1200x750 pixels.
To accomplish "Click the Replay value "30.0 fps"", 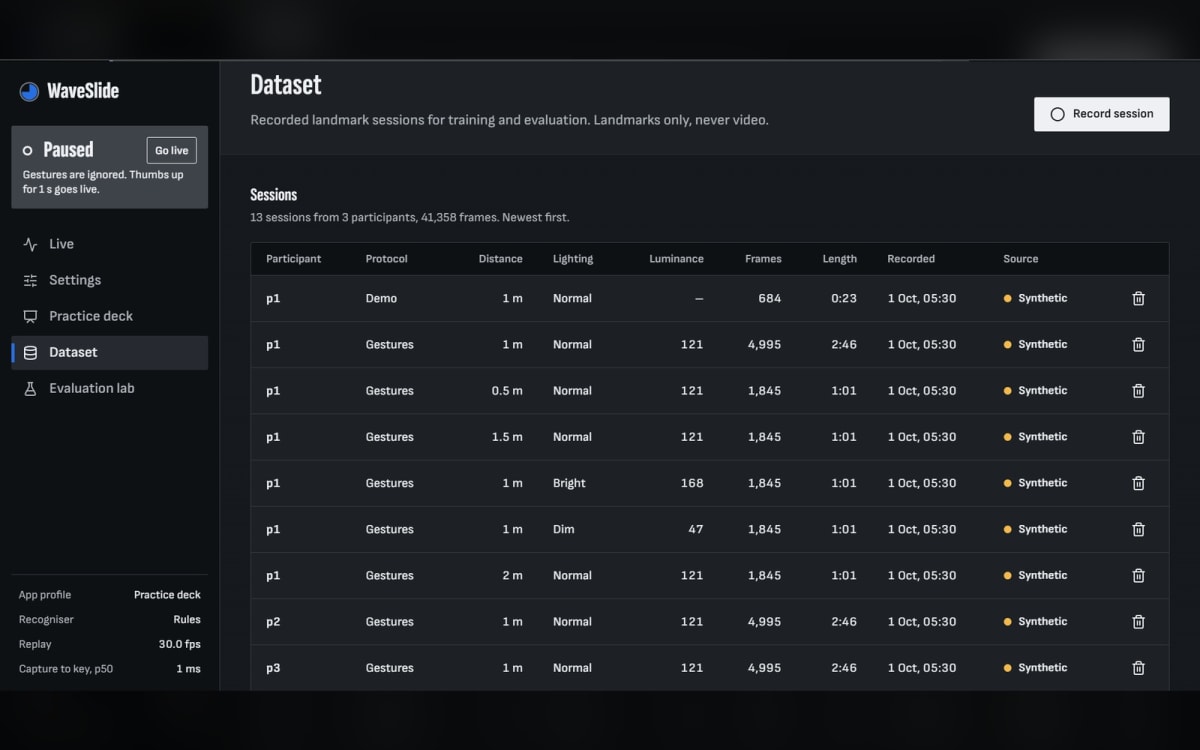I will pos(180,645).
